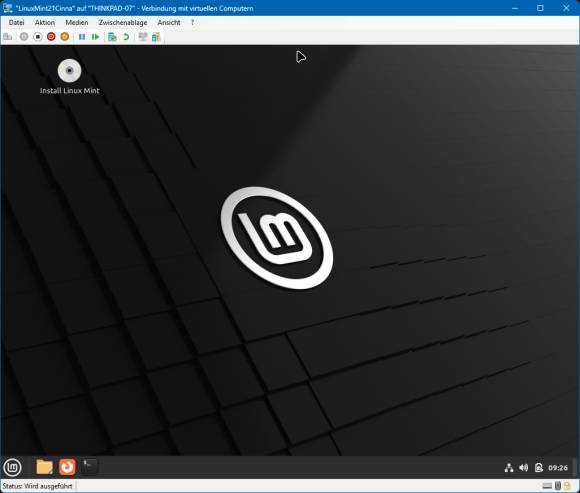
Task: Create a checkpoint using the toolbar icon
Action: 112,37
